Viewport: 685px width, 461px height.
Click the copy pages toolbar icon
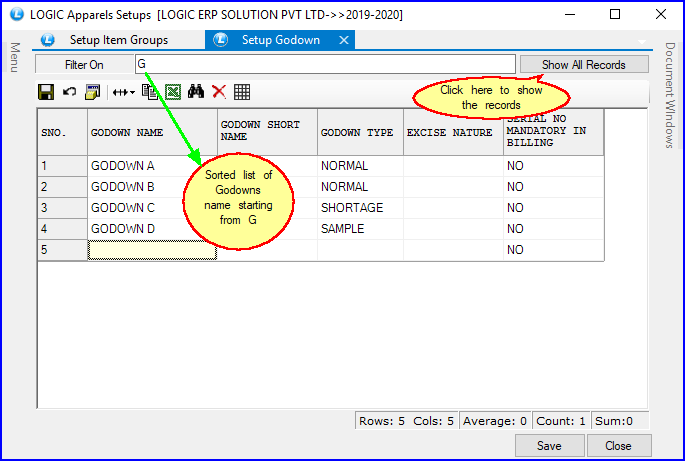150,92
